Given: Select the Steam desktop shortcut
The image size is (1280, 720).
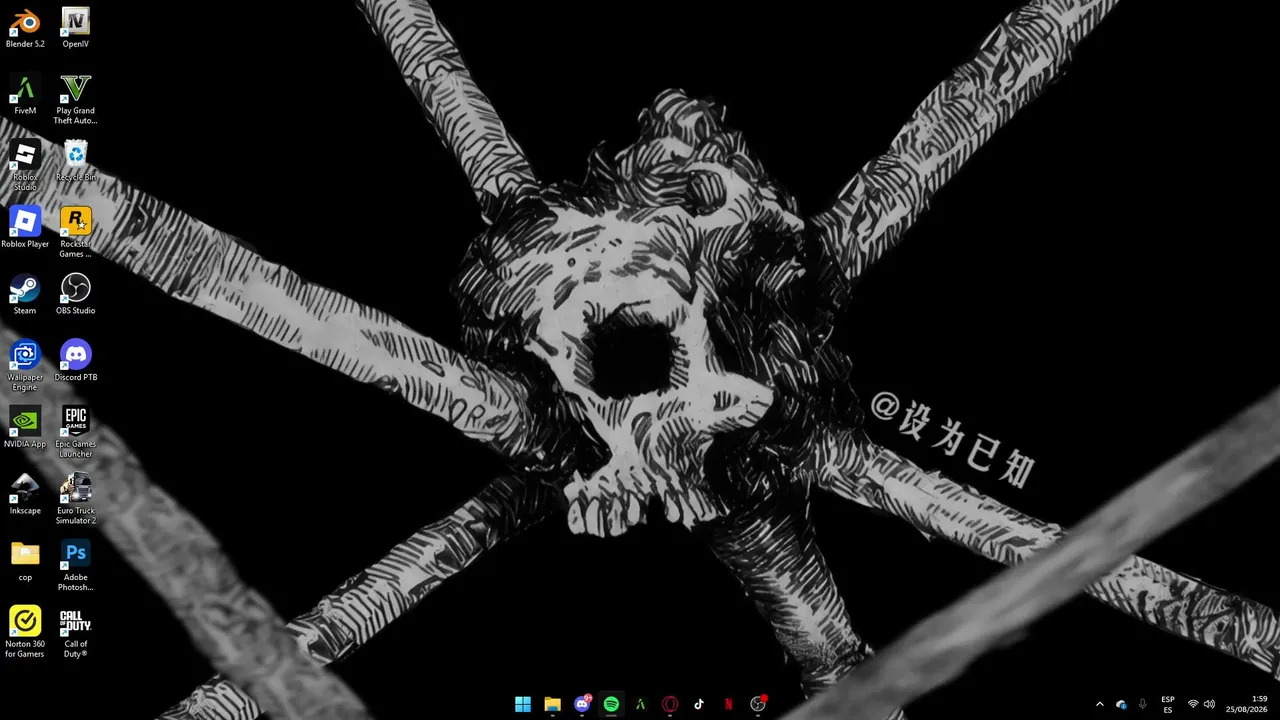Looking at the screenshot, I should (25, 295).
